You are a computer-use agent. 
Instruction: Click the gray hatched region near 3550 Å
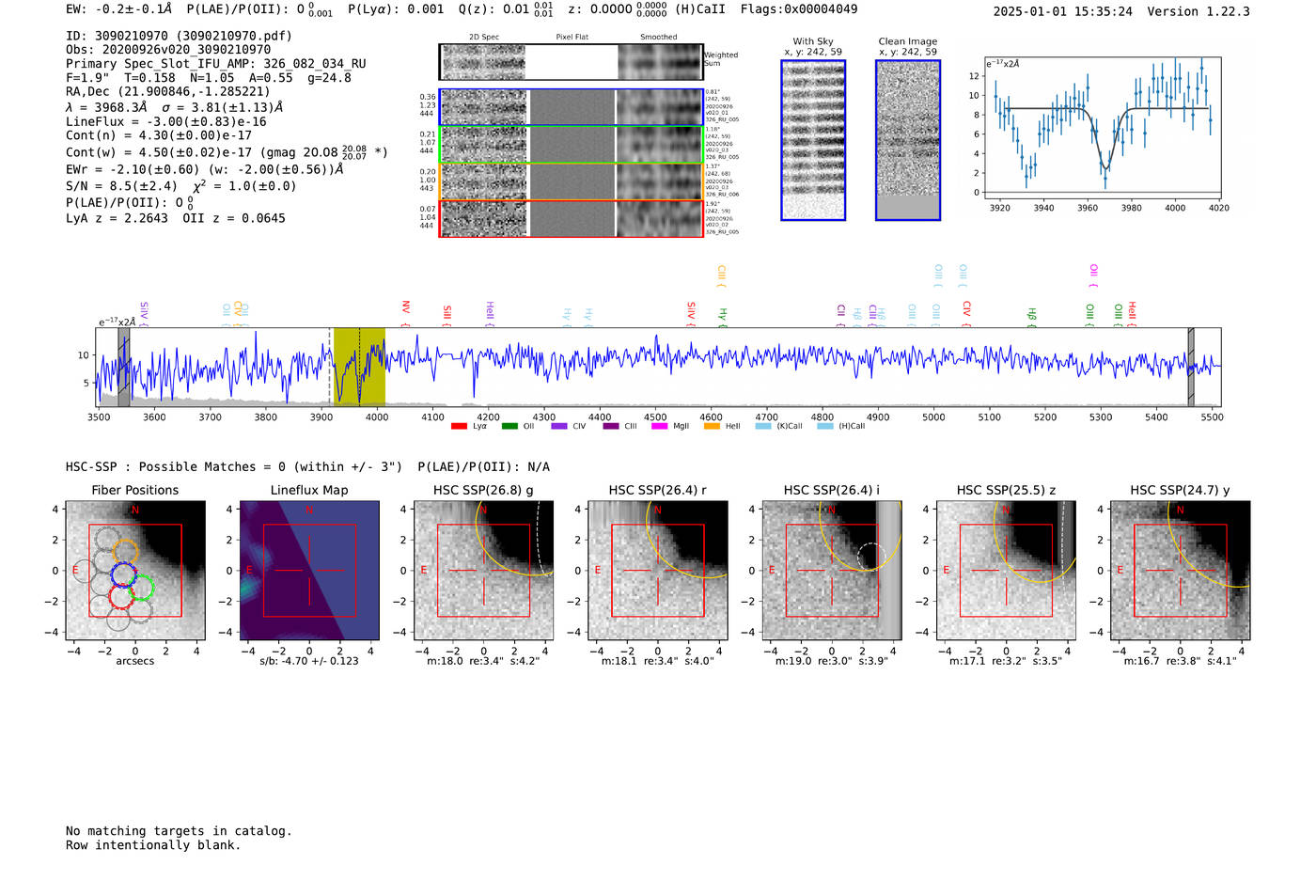(124, 367)
